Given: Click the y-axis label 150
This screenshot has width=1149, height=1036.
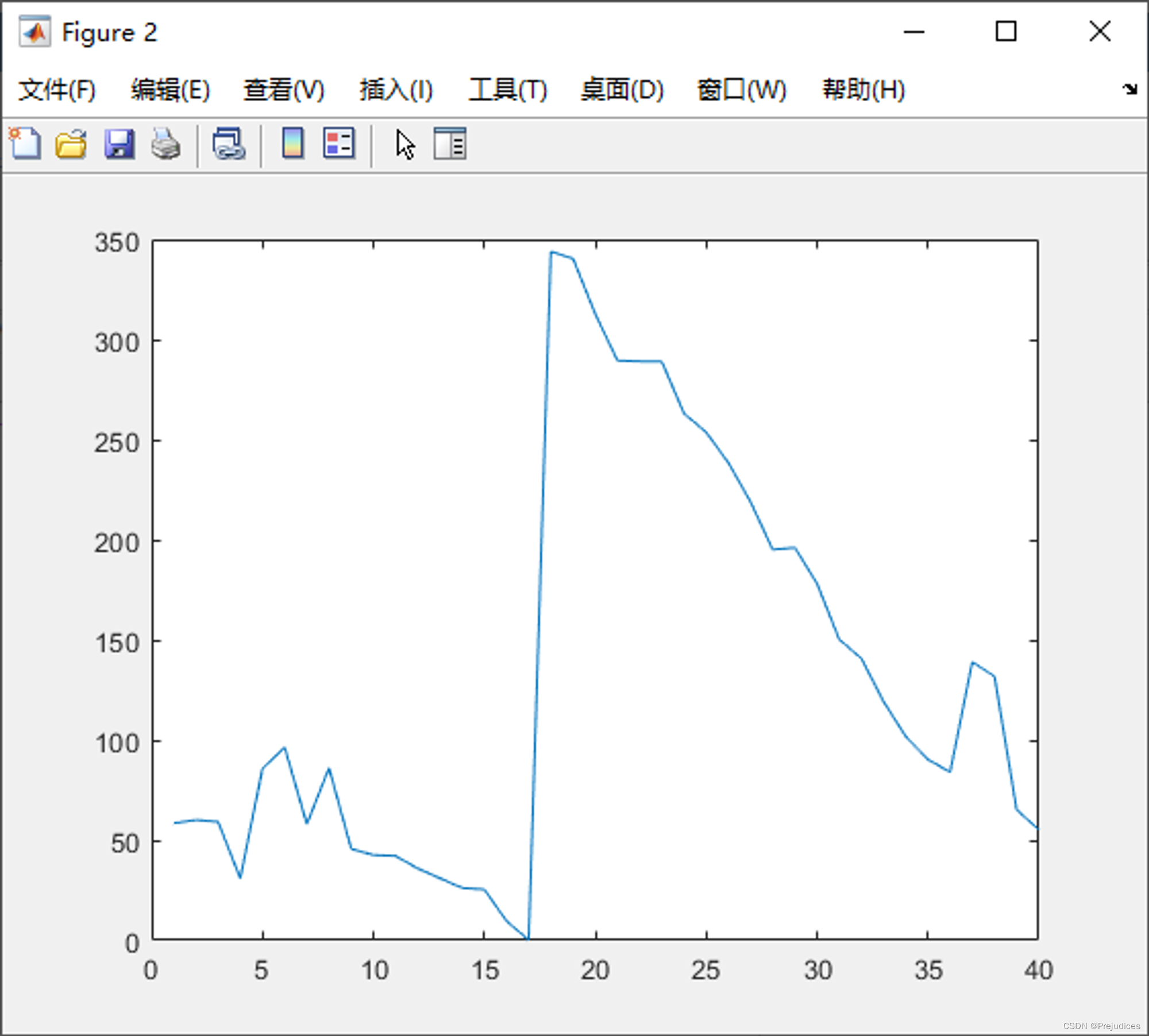Looking at the screenshot, I should pyautogui.click(x=117, y=643).
